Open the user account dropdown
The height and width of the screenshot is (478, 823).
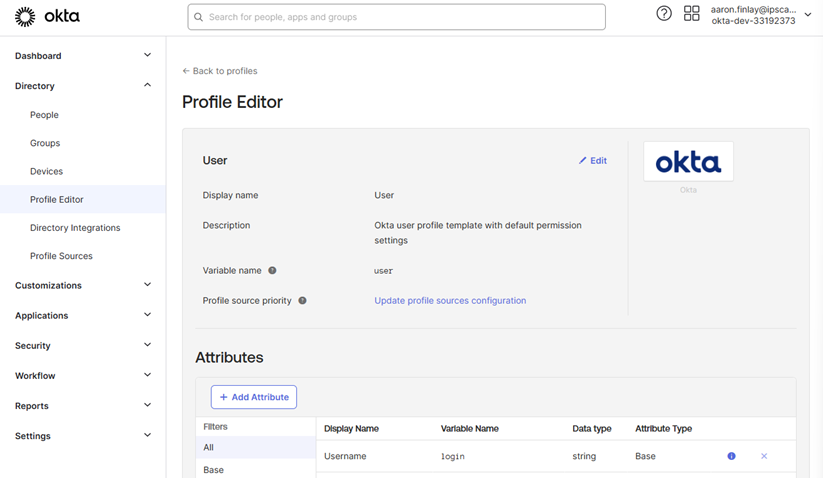(808, 15)
